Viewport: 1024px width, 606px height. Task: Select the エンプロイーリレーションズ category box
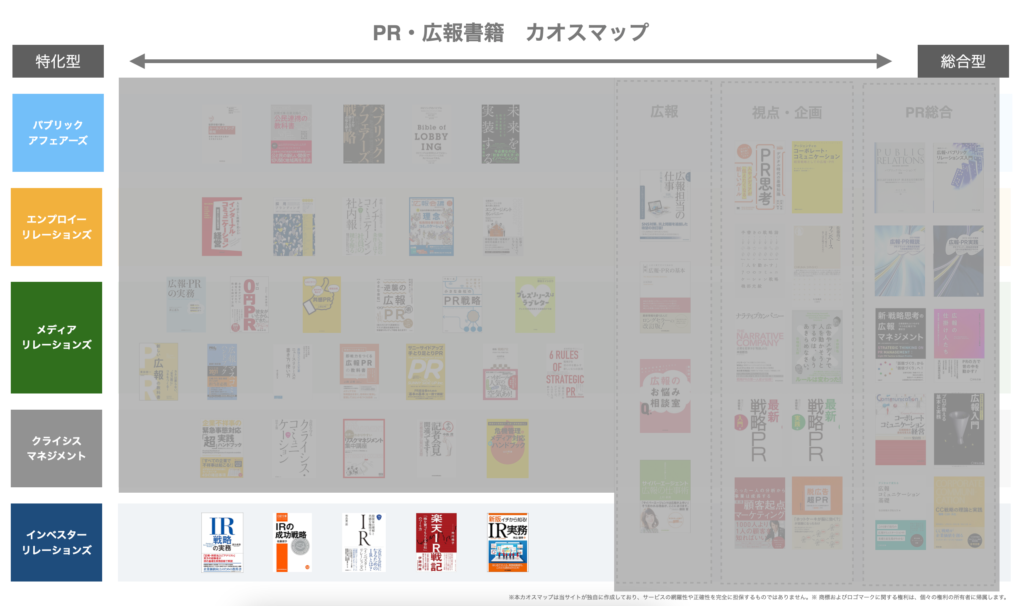pos(56,227)
